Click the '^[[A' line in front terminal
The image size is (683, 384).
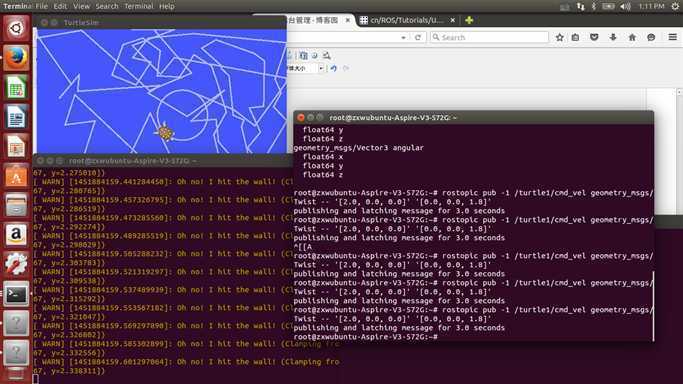(303, 247)
